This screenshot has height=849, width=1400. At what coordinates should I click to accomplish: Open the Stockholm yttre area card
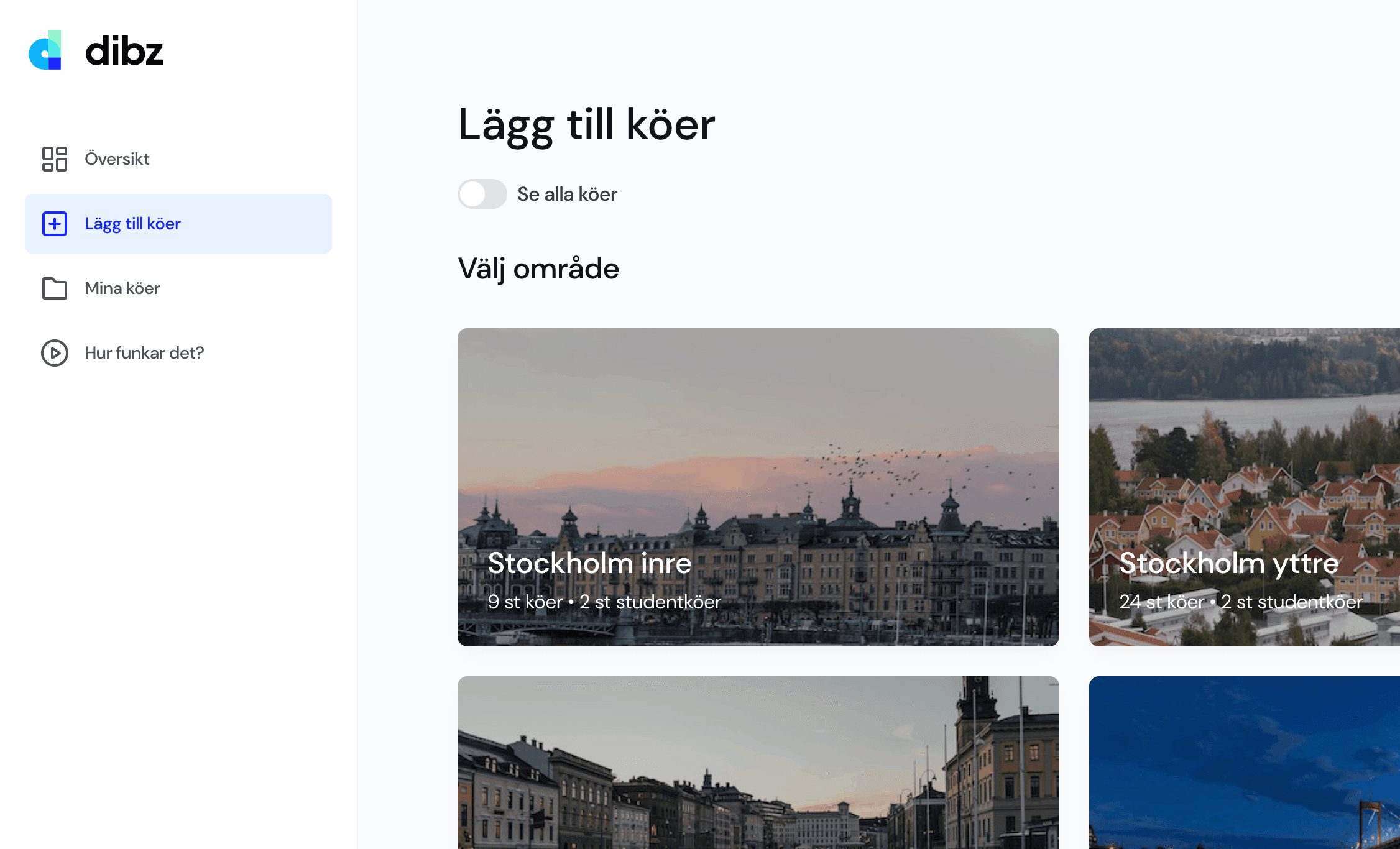pyautogui.click(x=1245, y=487)
